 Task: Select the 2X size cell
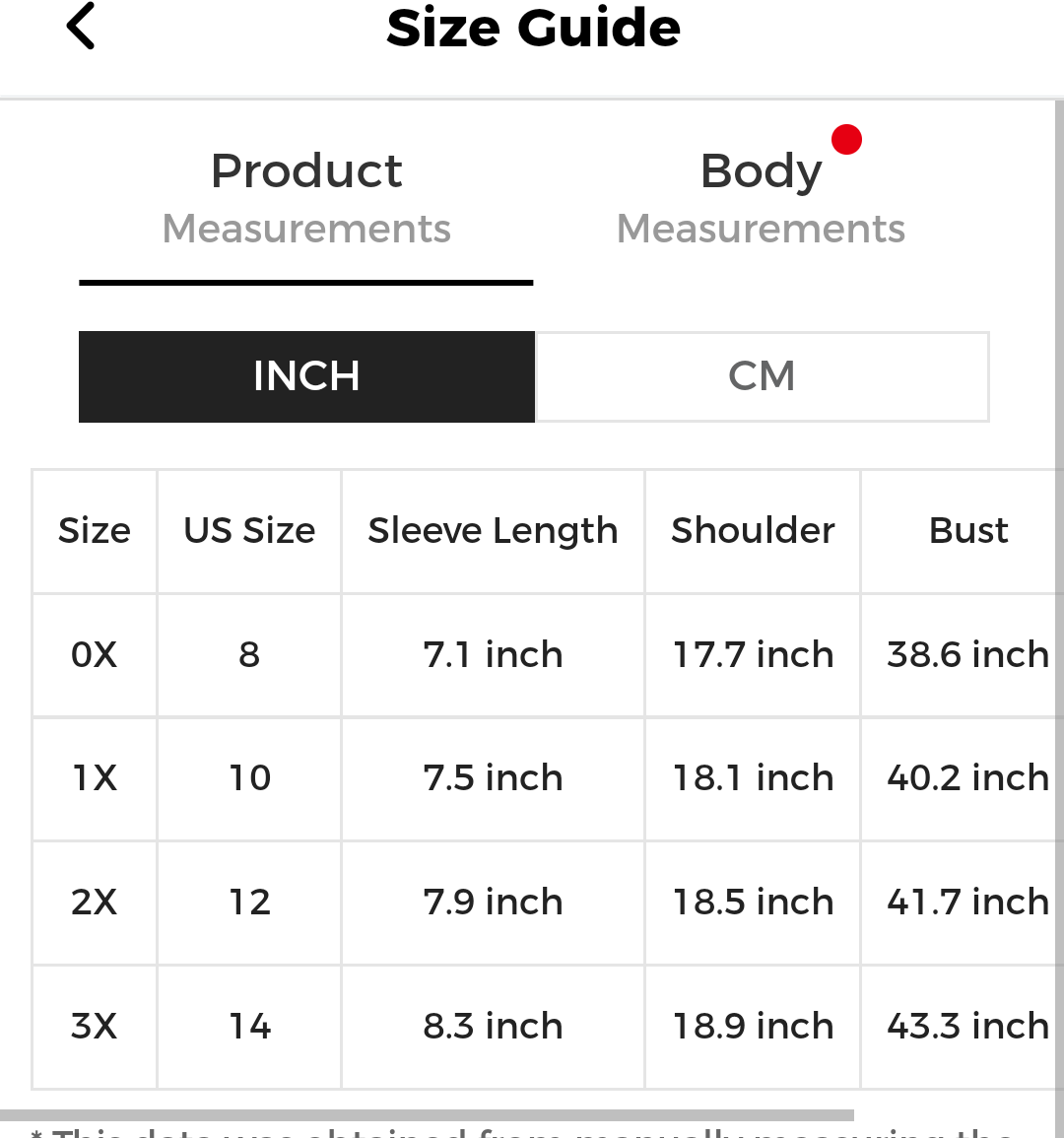click(x=95, y=903)
